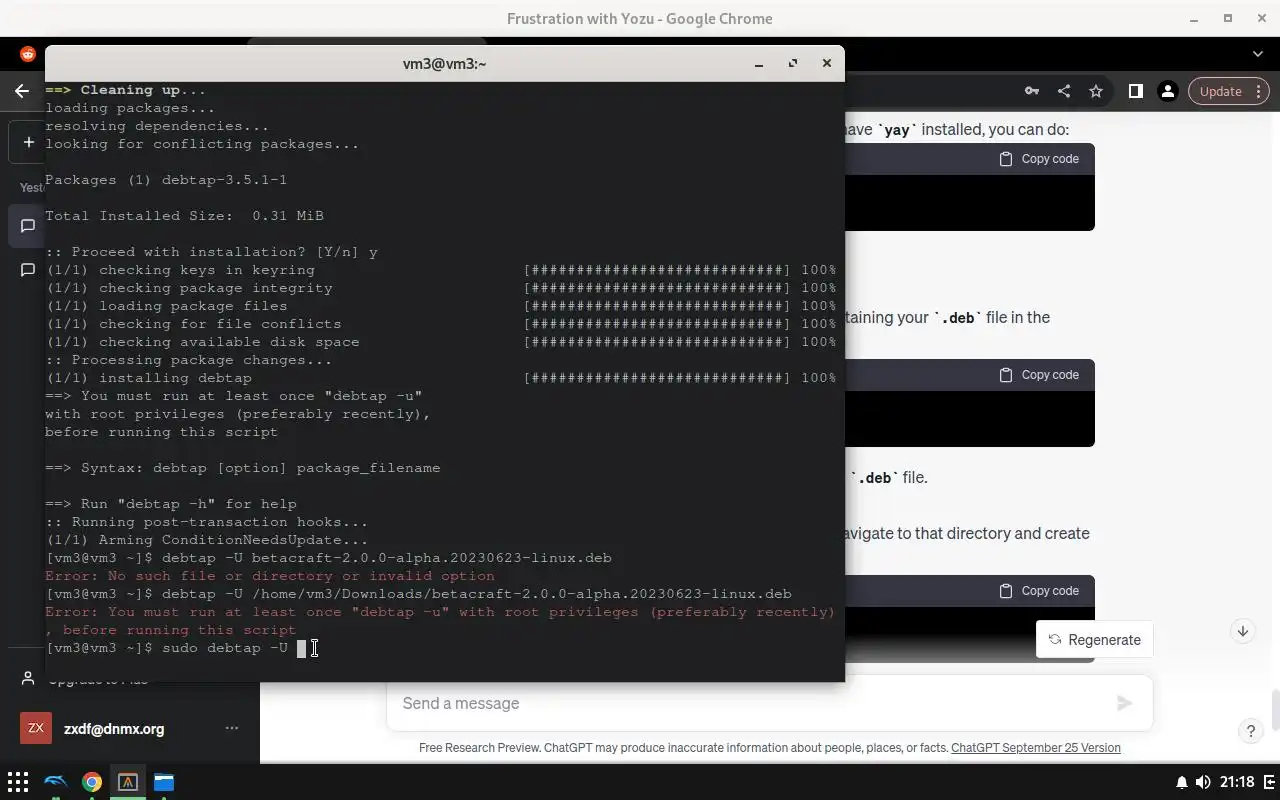Bookmark this page with the star icon
This screenshot has width=1280, height=800.
(x=1096, y=91)
